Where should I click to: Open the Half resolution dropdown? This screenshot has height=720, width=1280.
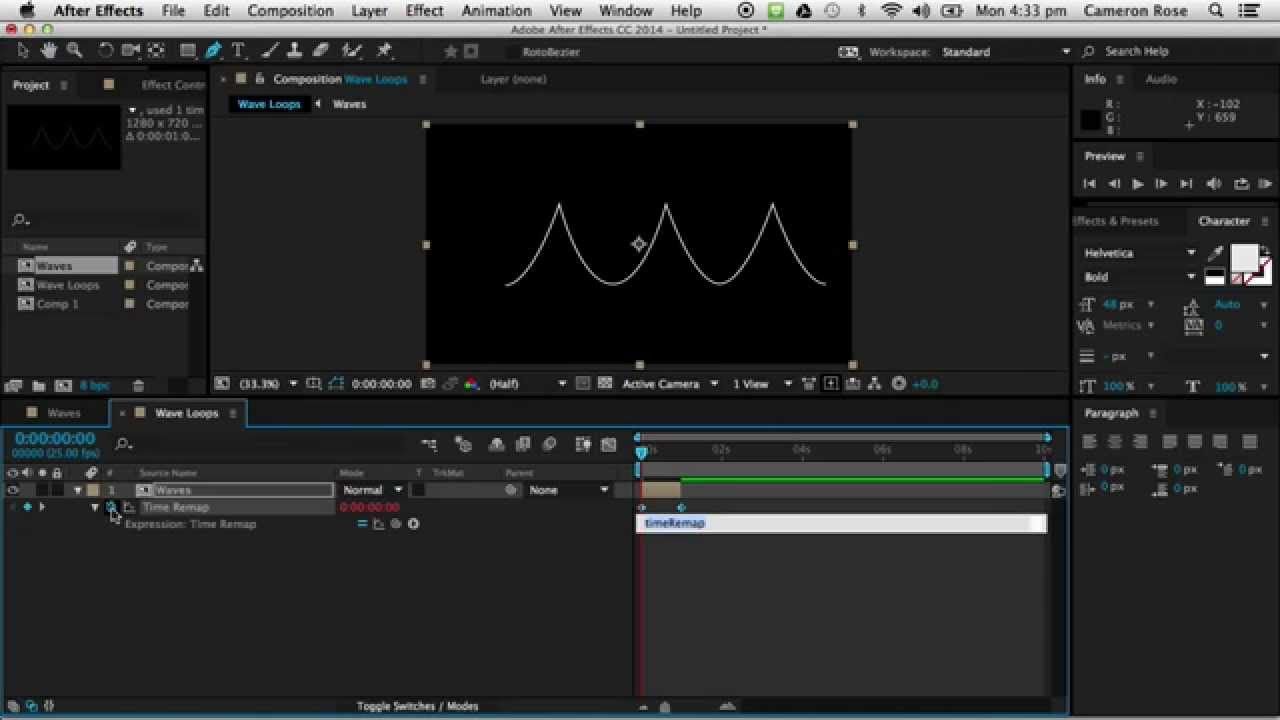click(x=527, y=384)
